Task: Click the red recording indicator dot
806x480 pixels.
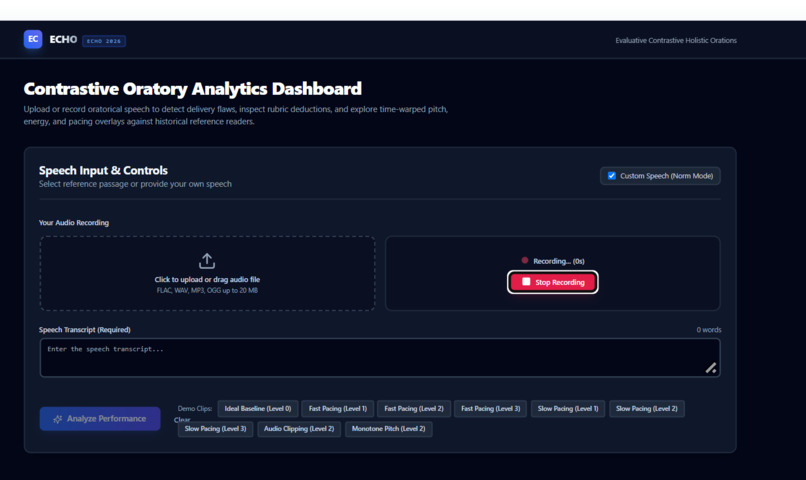Action: [x=524, y=261]
